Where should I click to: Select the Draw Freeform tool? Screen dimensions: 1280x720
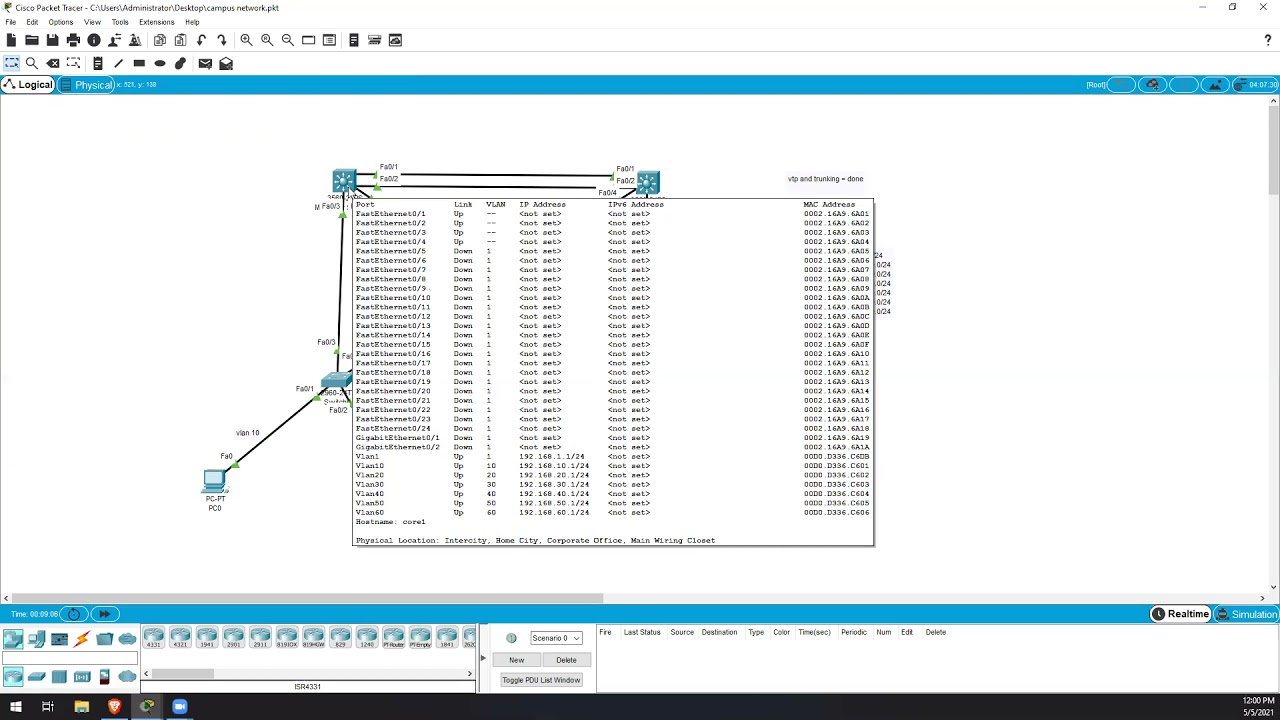click(x=180, y=63)
